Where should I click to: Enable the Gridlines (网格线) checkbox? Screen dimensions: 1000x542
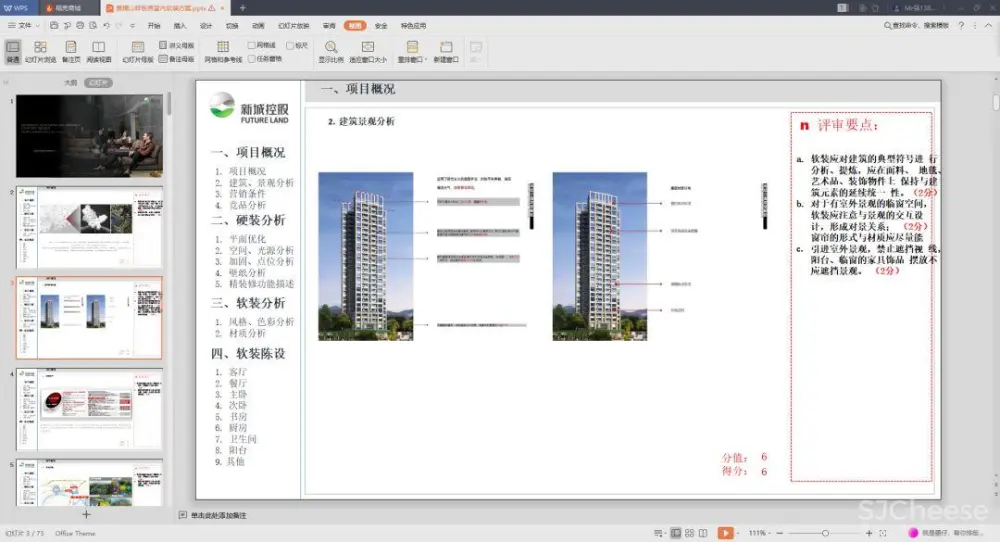pyautogui.click(x=252, y=45)
